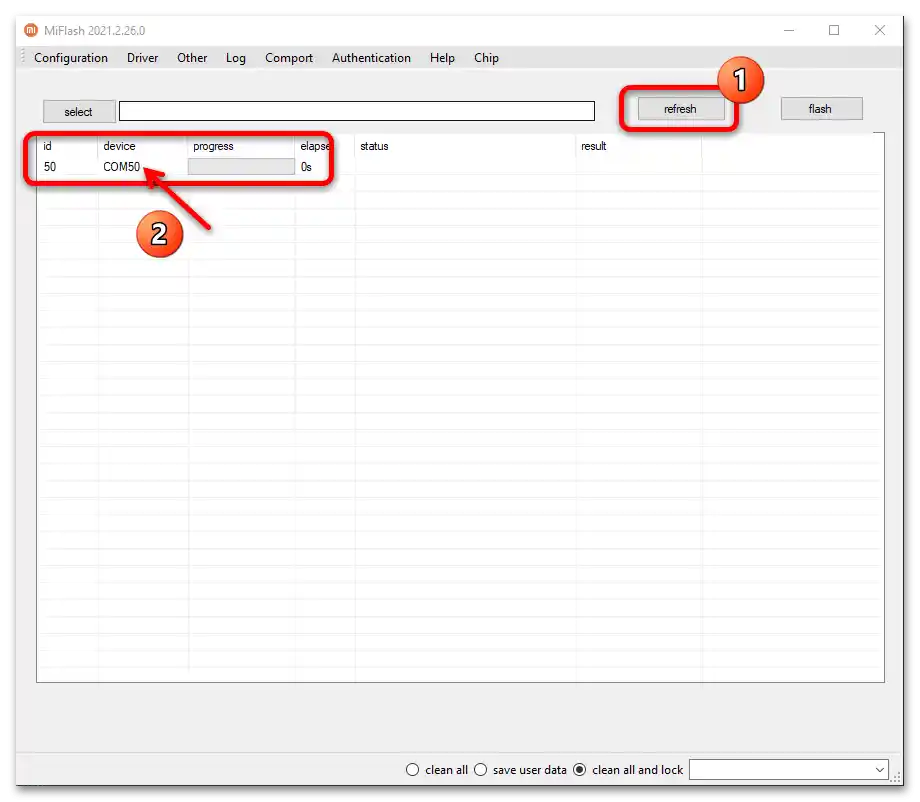Click the refresh button

(x=681, y=109)
